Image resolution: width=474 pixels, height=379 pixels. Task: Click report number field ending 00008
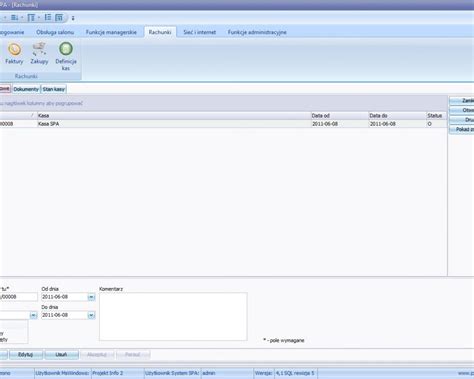tap(18, 297)
